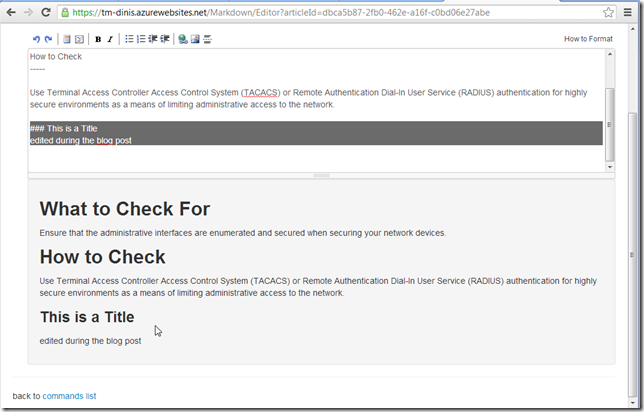The height and width of the screenshot is (412, 644).
Task: Undo the last edit in the editor toolbar
Action: pyautogui.click(x=36, y=39)
